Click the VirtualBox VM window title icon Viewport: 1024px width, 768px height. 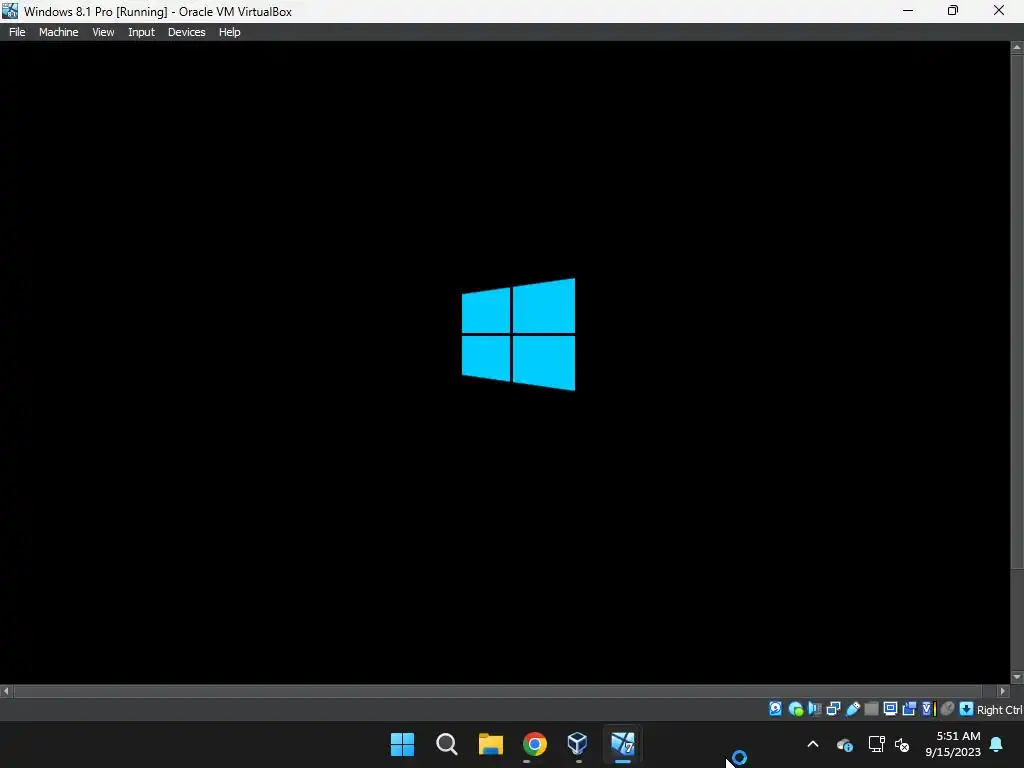point(10,10)
